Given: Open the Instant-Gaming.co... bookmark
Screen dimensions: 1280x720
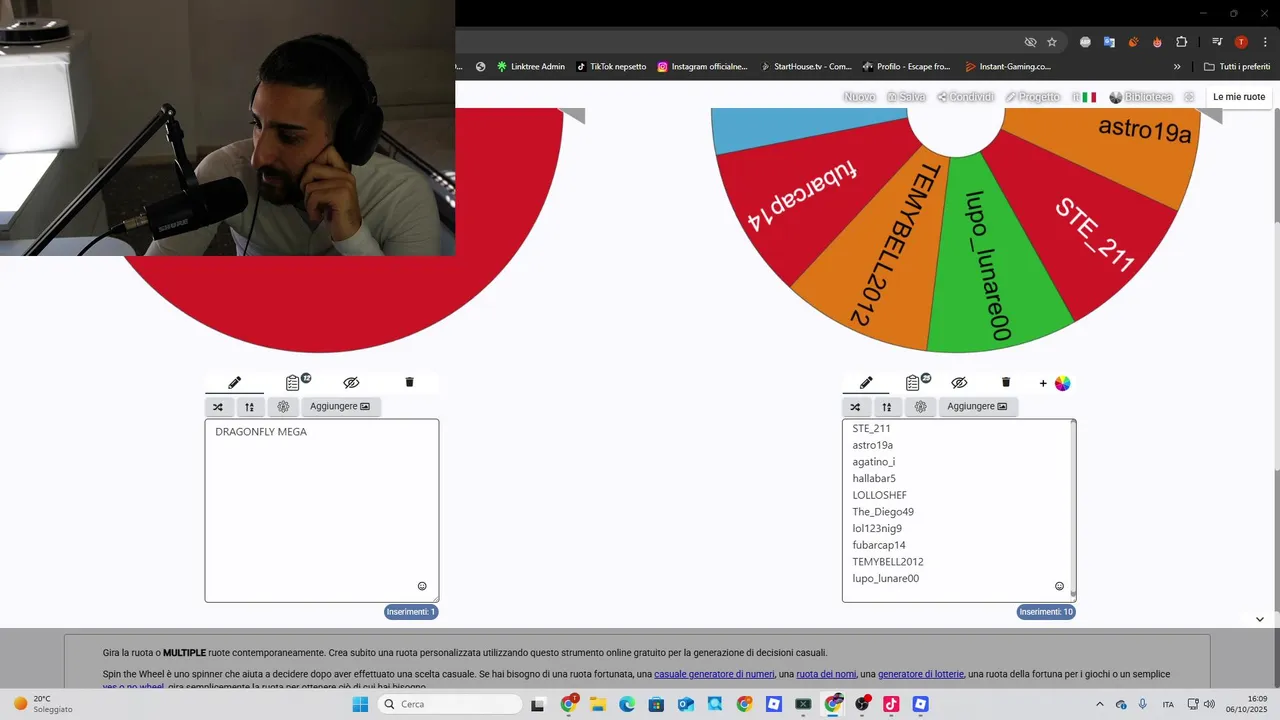Looking at the screenshot, I should (x=1008, y=67).
